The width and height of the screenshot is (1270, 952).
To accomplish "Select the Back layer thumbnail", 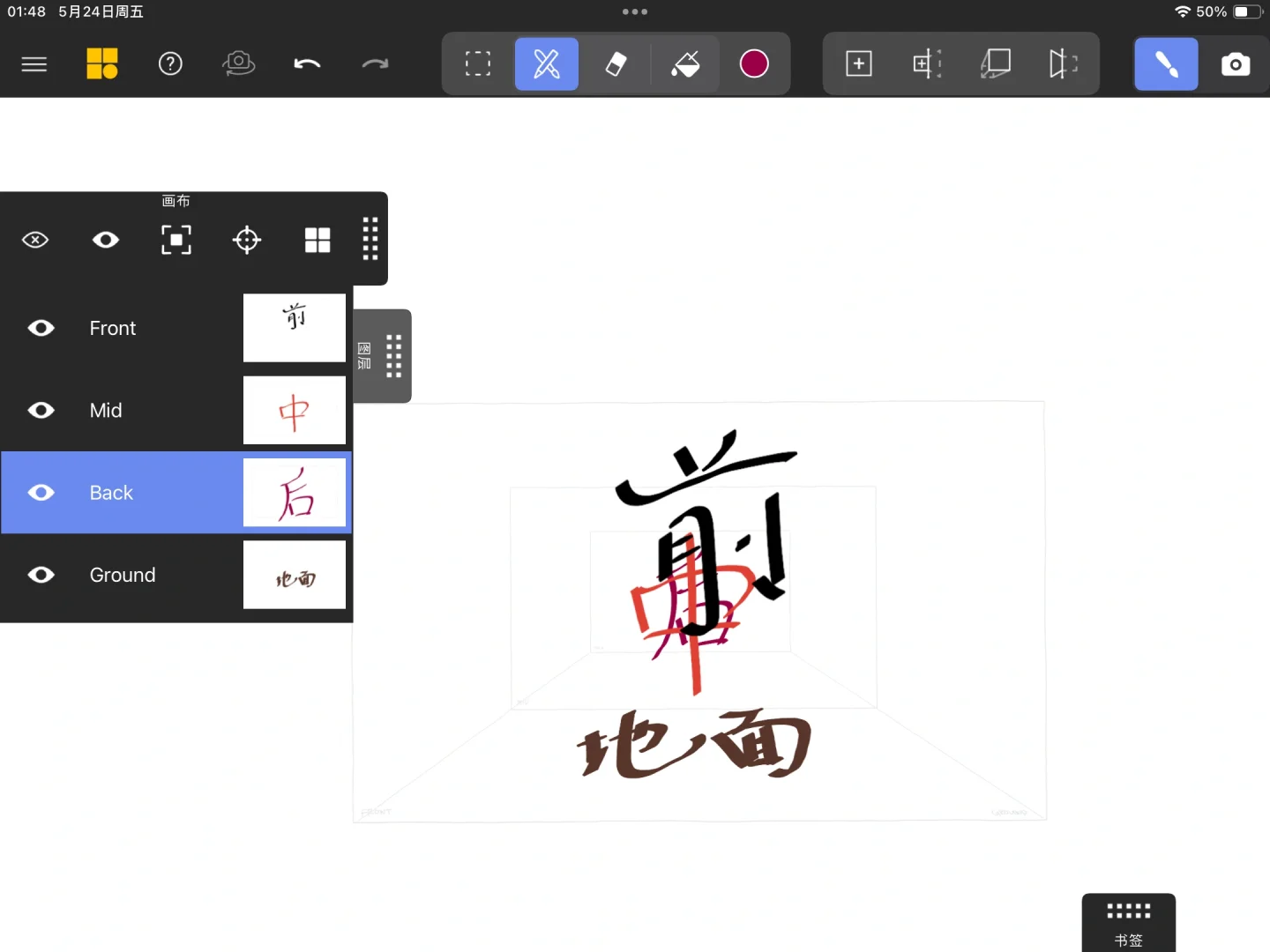I will (294, 492).
